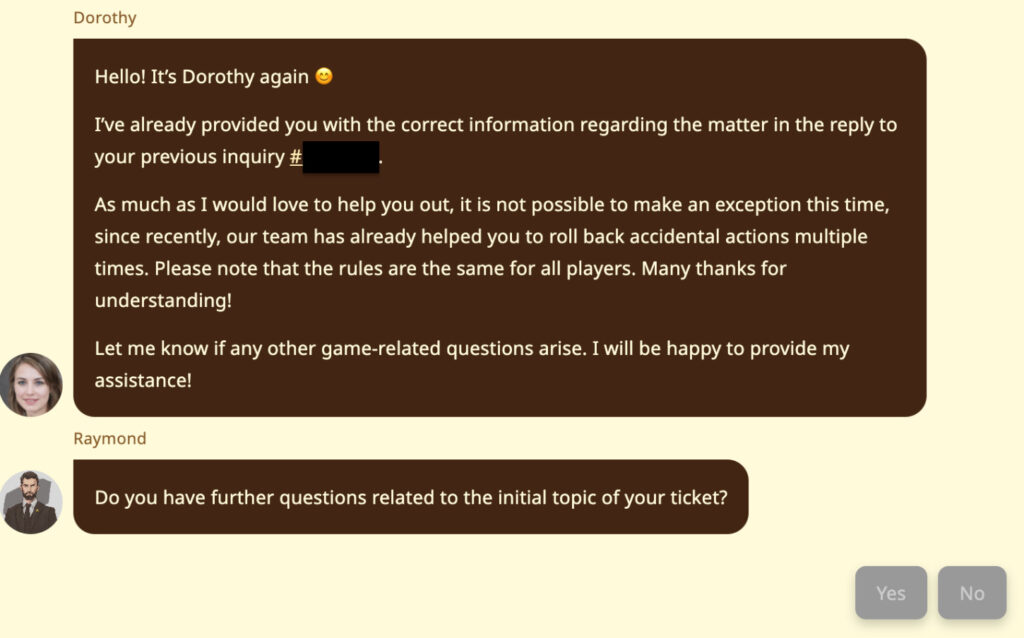This screenshot has width=1024, height=638.
Task: Click the smiley emoji after the greeting
Action: [324, 76]
